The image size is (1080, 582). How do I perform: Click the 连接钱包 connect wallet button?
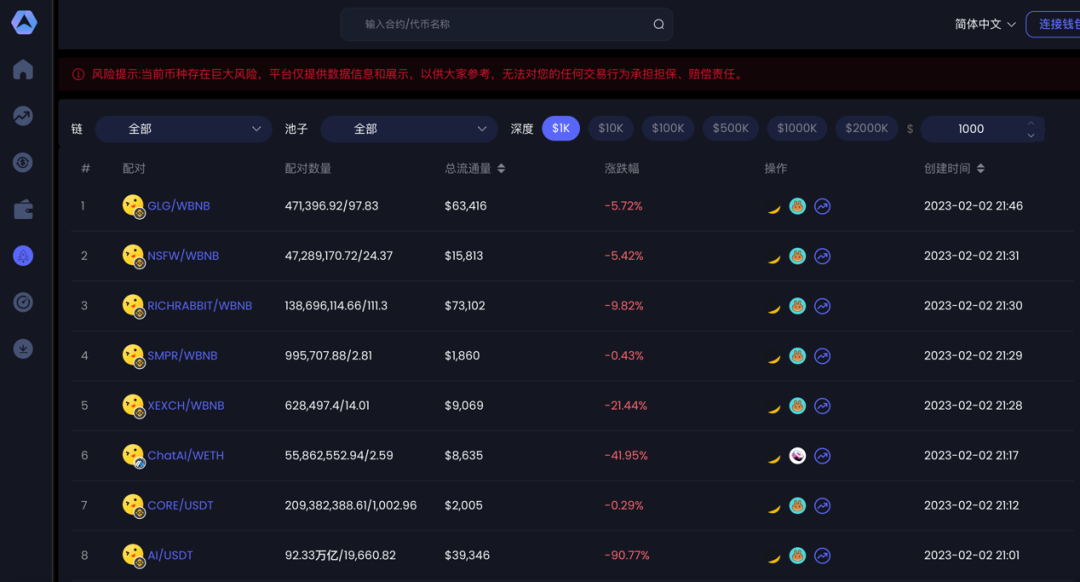pos(1055,24)
